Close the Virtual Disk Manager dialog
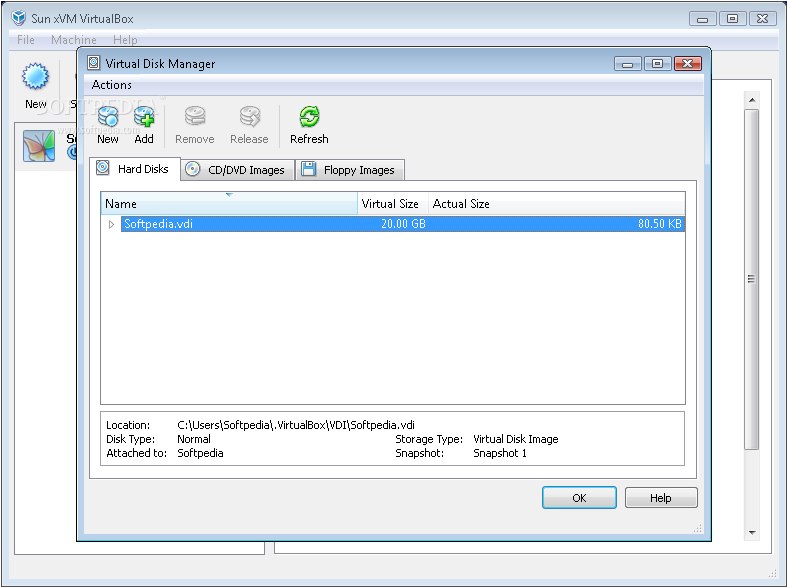The width and height of the screenshot is (787, 587). pos(688,64)
